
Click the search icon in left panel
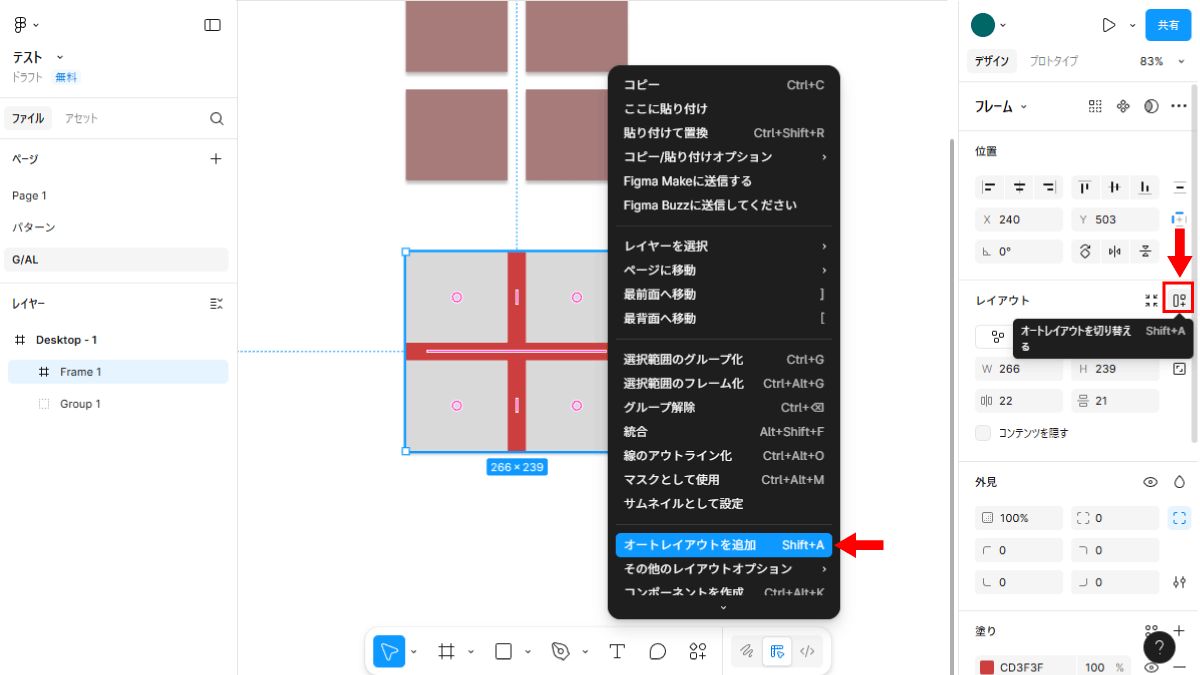(x=217, y=118)
